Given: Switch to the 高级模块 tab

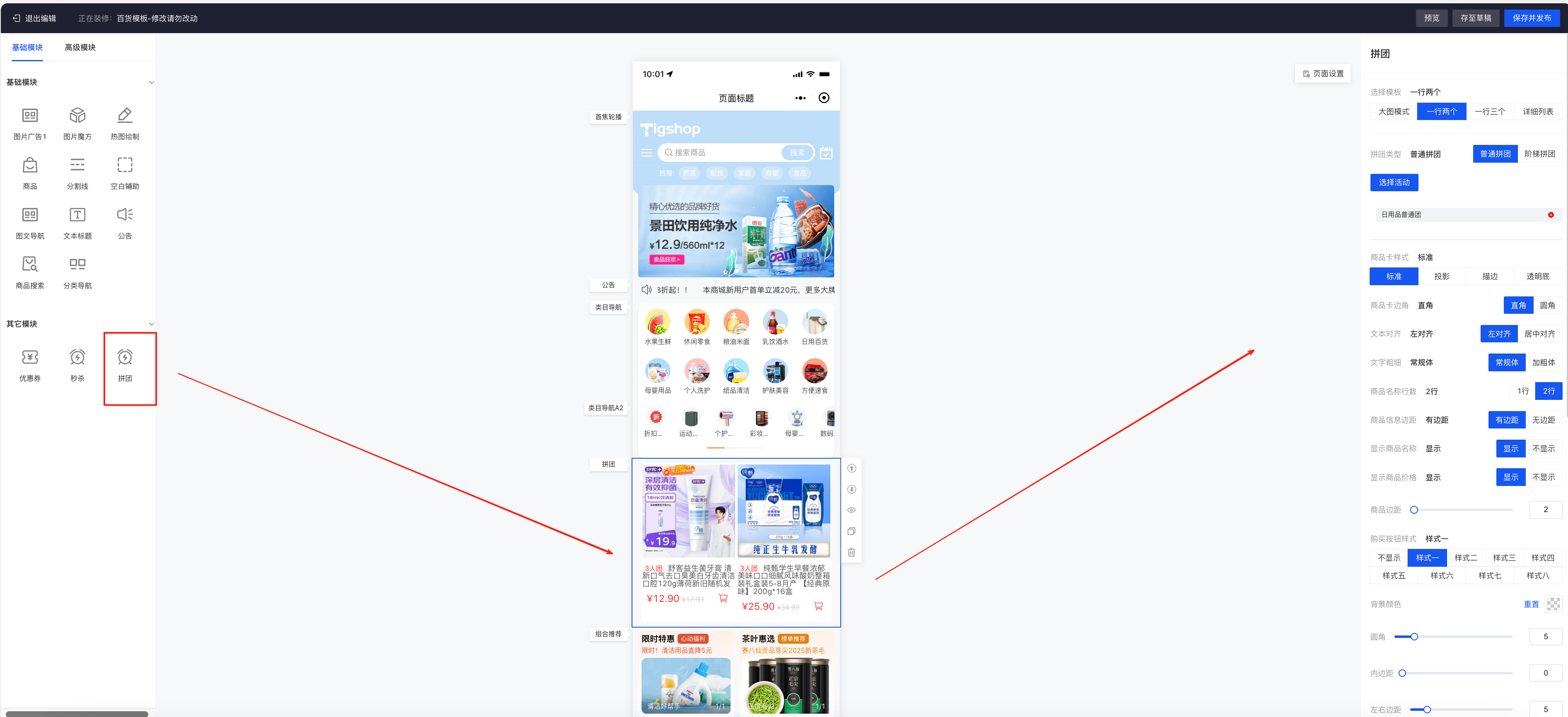Looking at the screenshot, I should coord(80,48).
